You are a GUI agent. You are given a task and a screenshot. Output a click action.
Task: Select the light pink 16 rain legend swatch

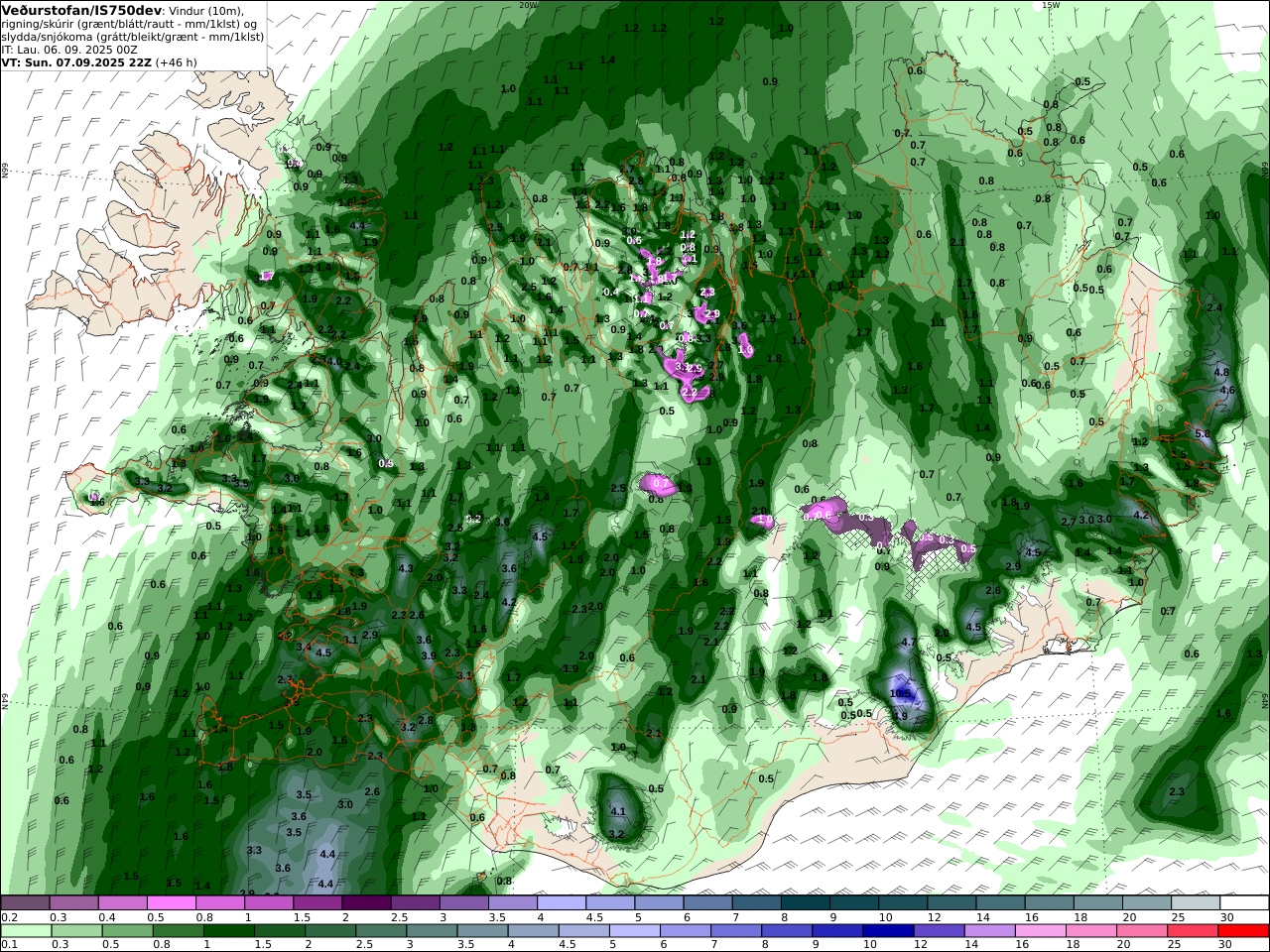(1040, 931)
